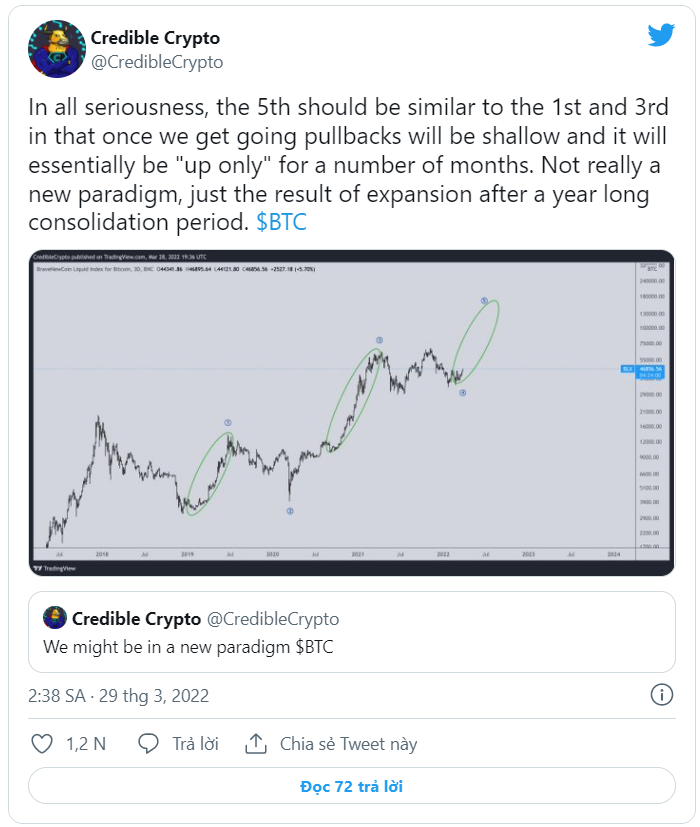Click the Credible Crypto profile avatar
Image resolution: width=700 pixels, height=827 pixels.
tap(57, 49)
